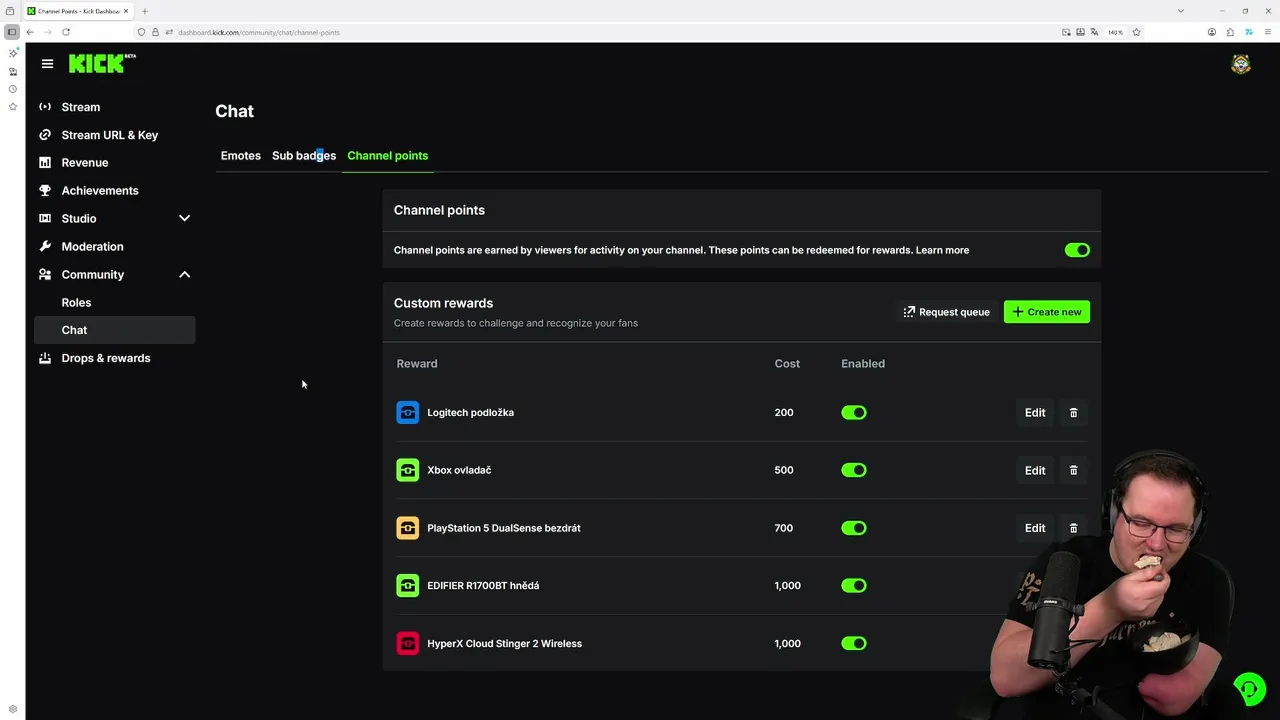Reload the page in browser
The width and height of the screenshot is (1280, 720).
tap(66, 32)
